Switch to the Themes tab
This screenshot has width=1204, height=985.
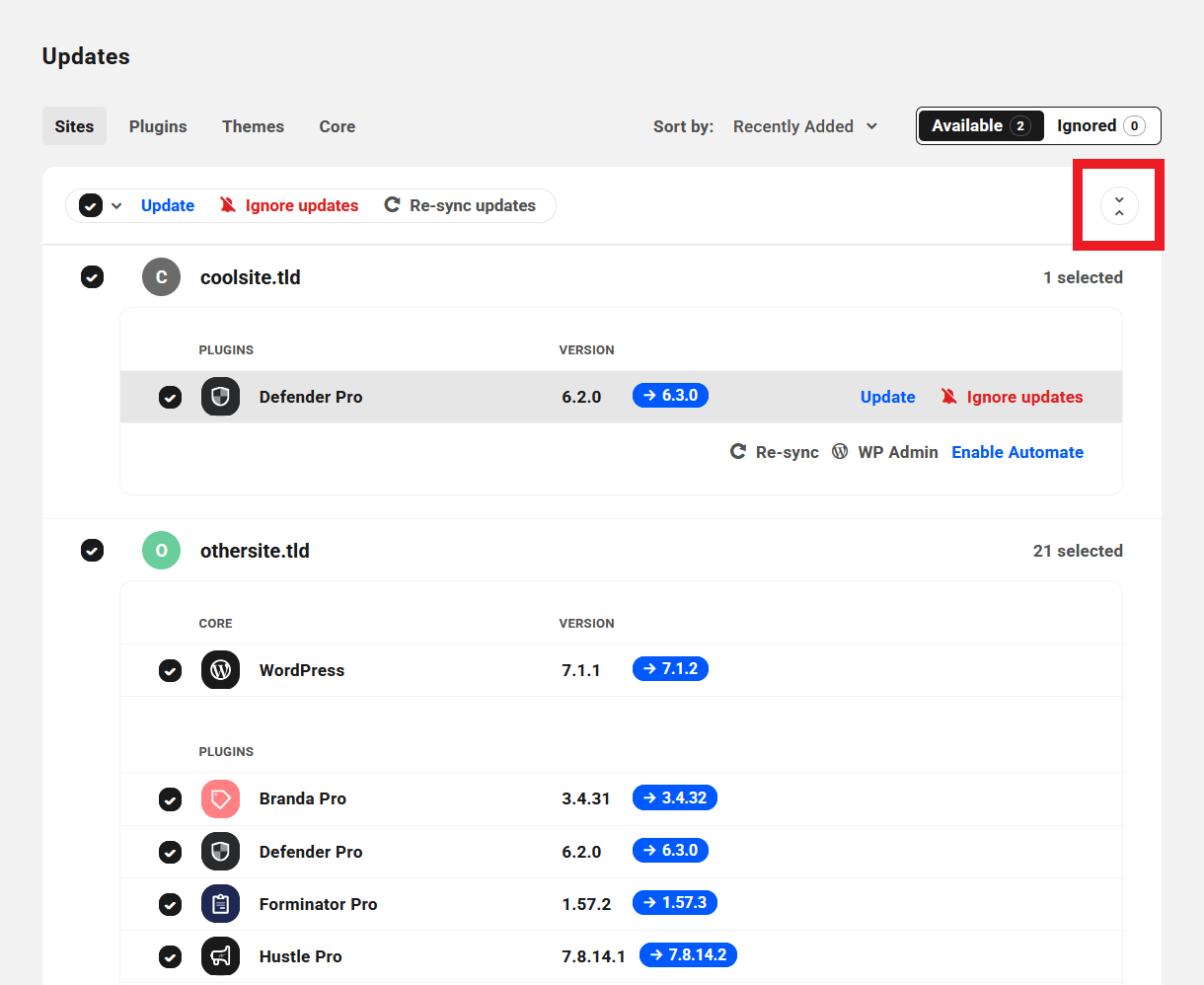253,126
